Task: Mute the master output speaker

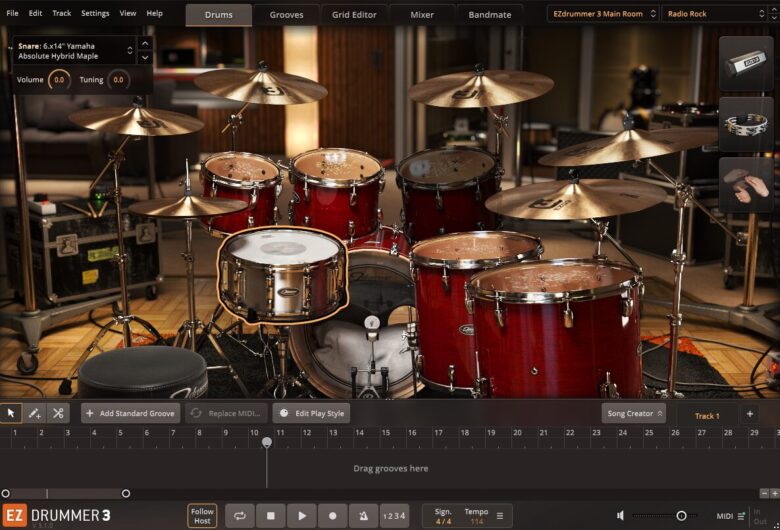Action: (620, 516)
